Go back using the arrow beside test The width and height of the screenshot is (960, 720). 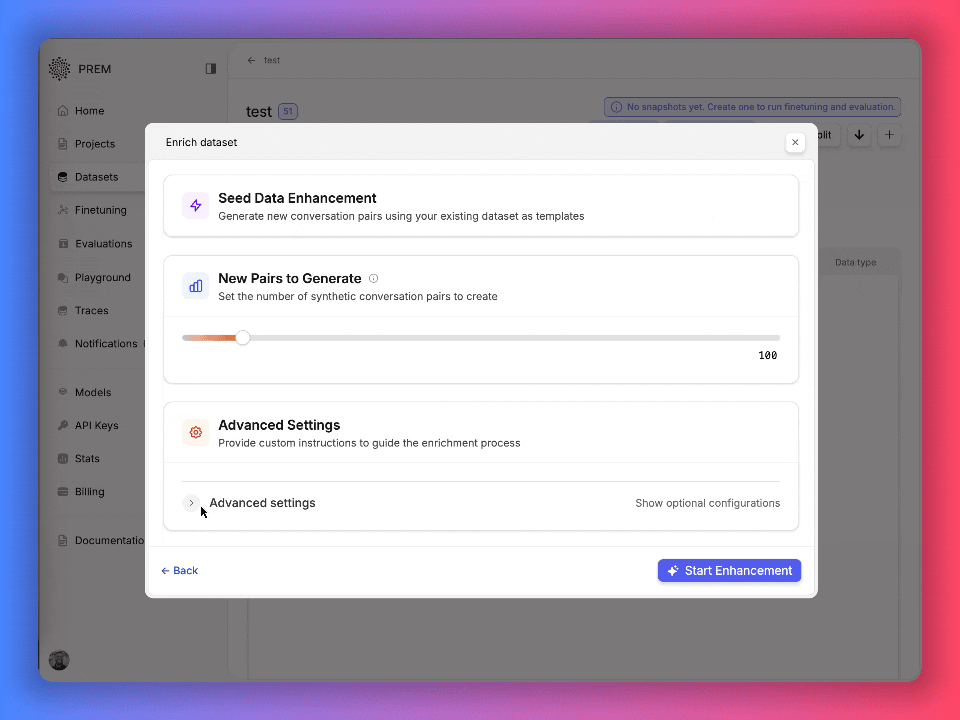251,60
